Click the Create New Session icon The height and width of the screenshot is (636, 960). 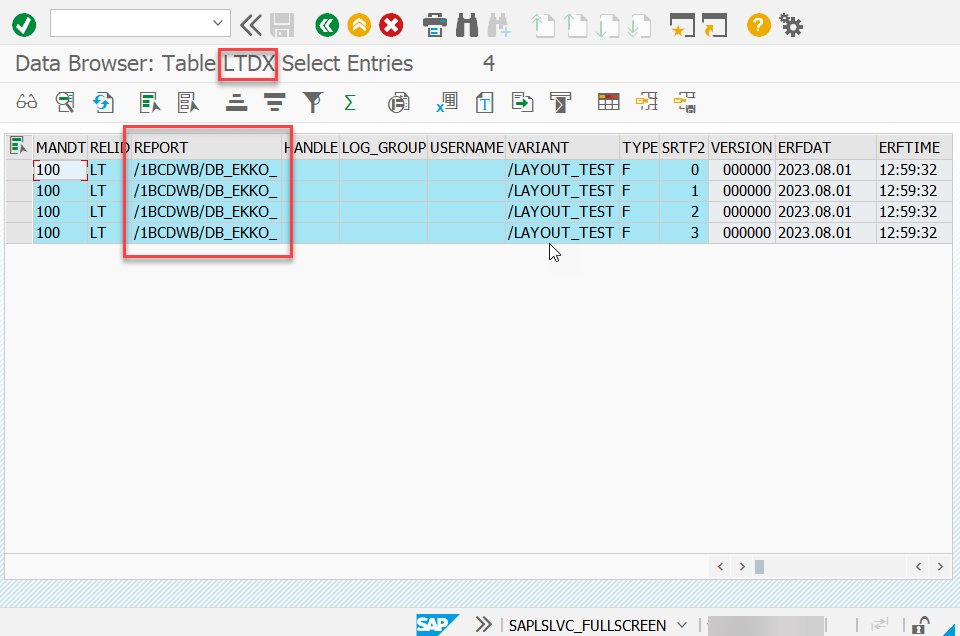(x=682, y=25)
